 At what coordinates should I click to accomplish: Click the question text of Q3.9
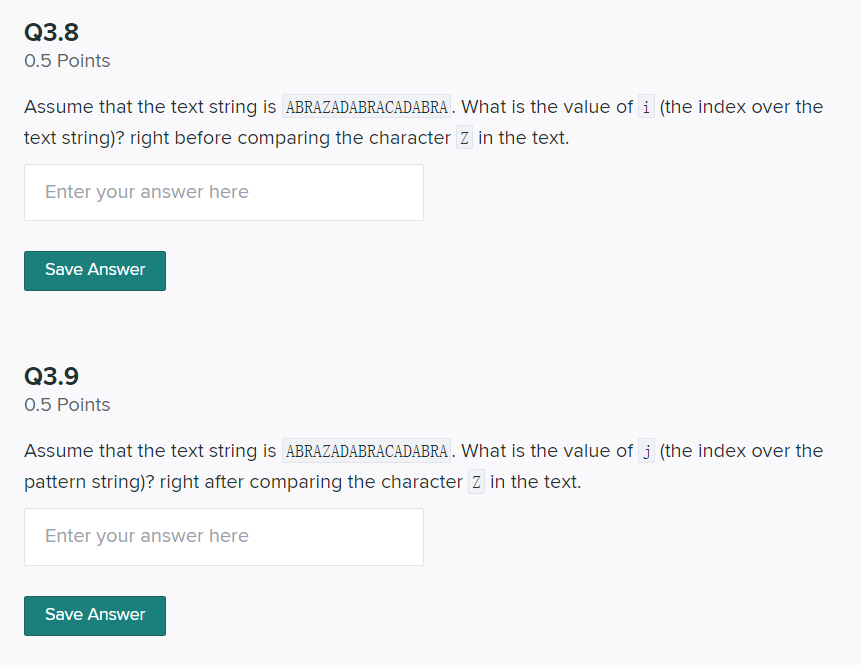150,451
